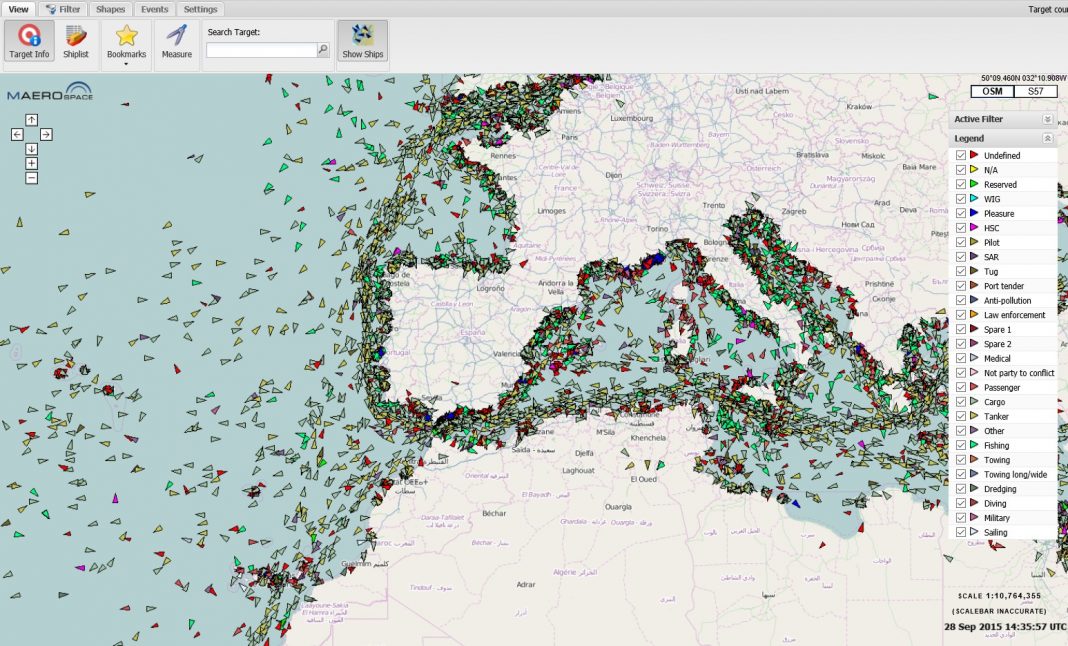Switch to the Filter tab
The image size is (1068, 646).
[x=64, y=9]
